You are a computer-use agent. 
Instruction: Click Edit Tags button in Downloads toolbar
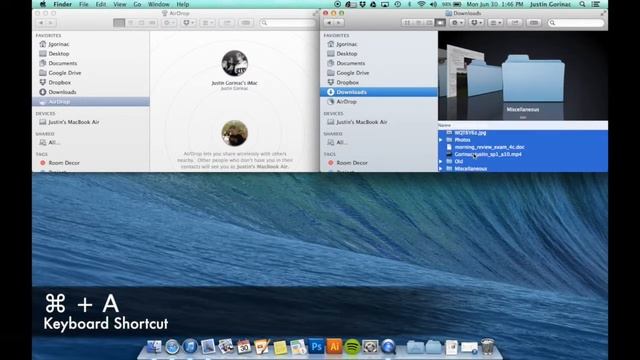[534, 23]
